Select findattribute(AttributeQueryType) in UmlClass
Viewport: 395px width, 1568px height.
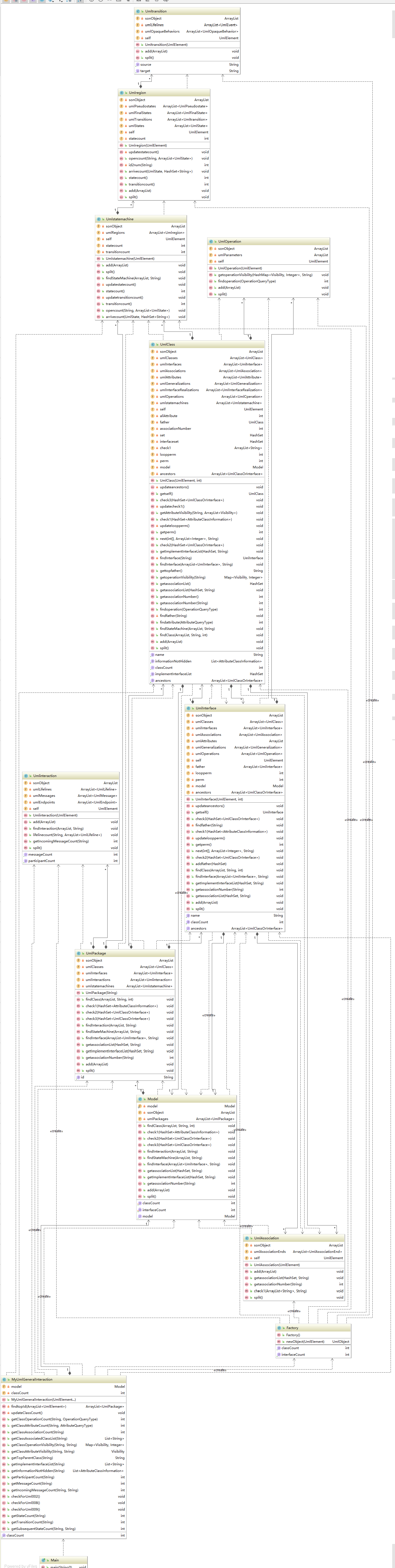207,623
